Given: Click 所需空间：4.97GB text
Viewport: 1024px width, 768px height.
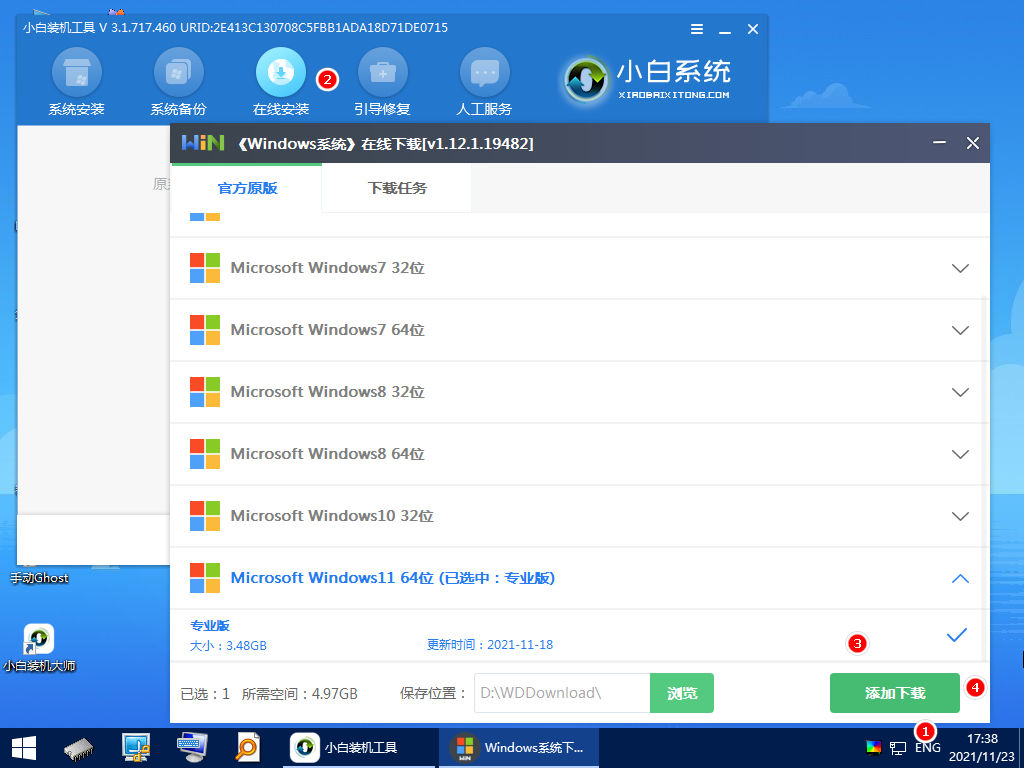Looking at the screenshot, I should click(x=300, y=694).
